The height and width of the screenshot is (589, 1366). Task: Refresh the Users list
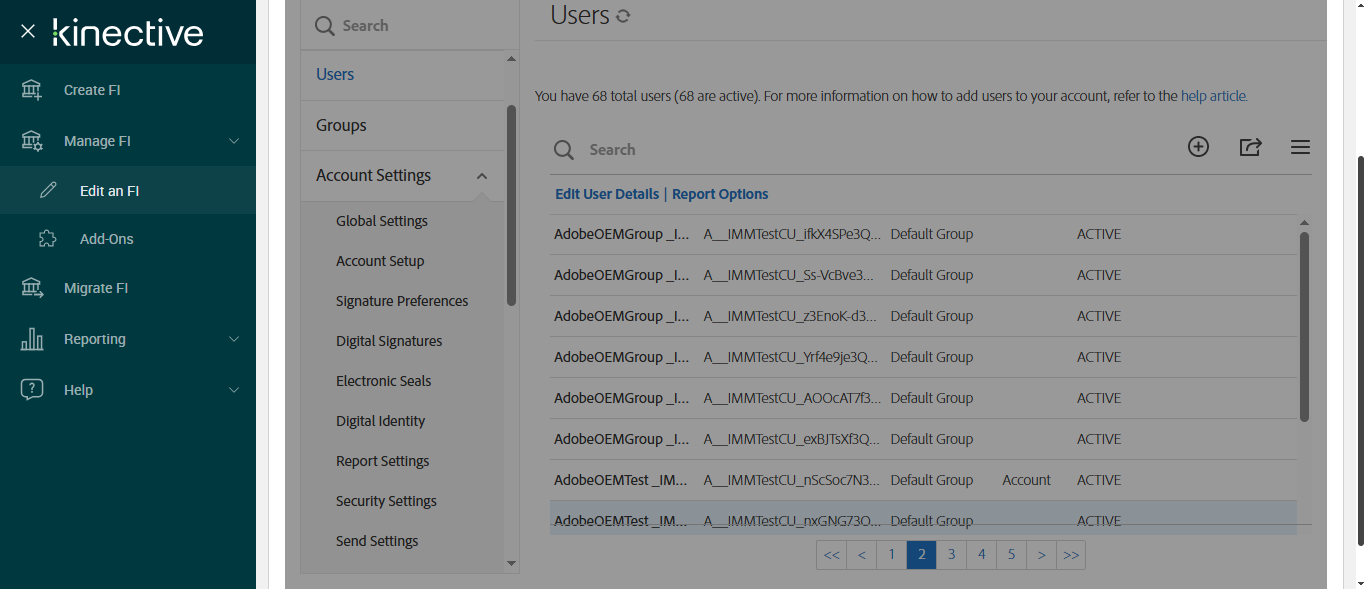tap(623, 16)
